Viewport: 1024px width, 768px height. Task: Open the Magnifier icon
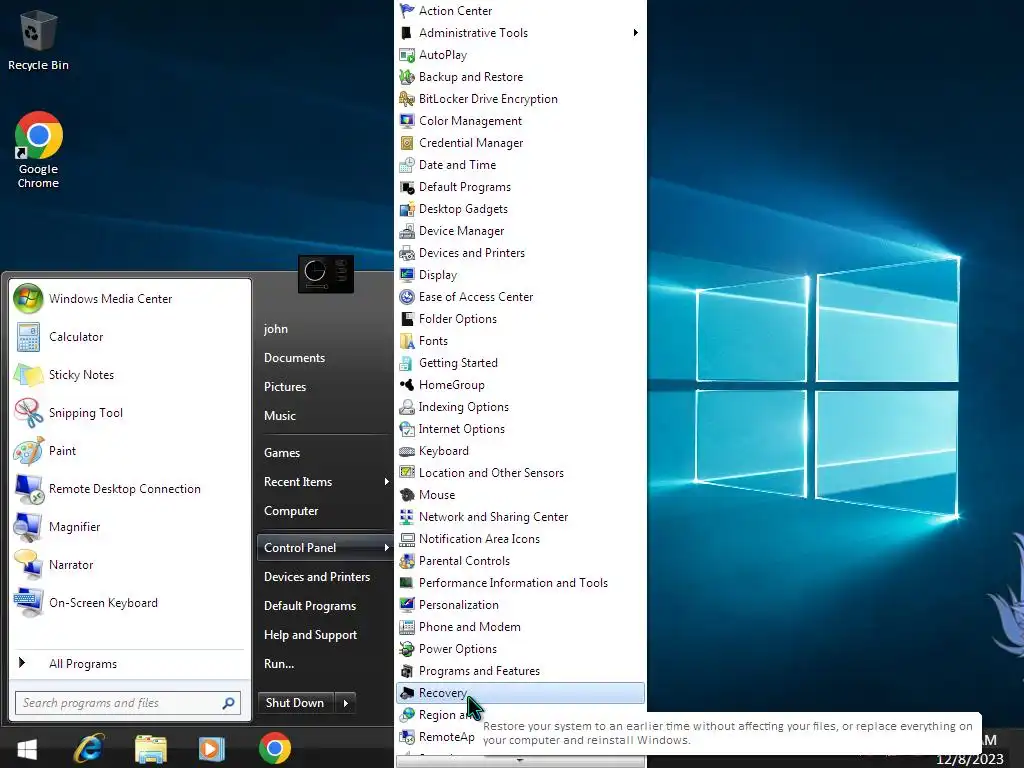pos(28,527)
